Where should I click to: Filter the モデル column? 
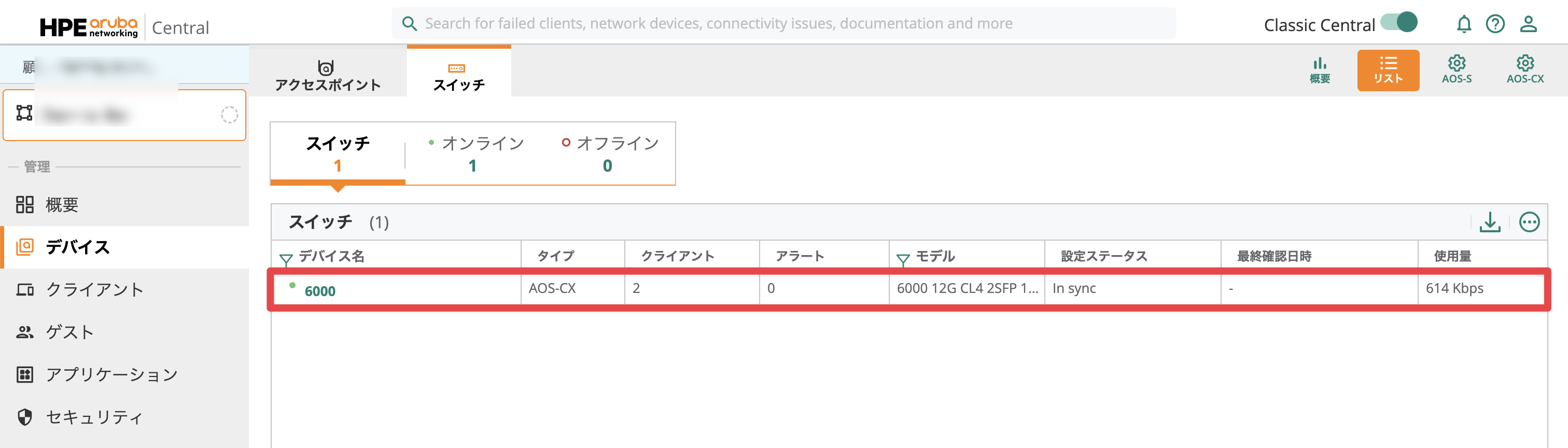point(903,260)
